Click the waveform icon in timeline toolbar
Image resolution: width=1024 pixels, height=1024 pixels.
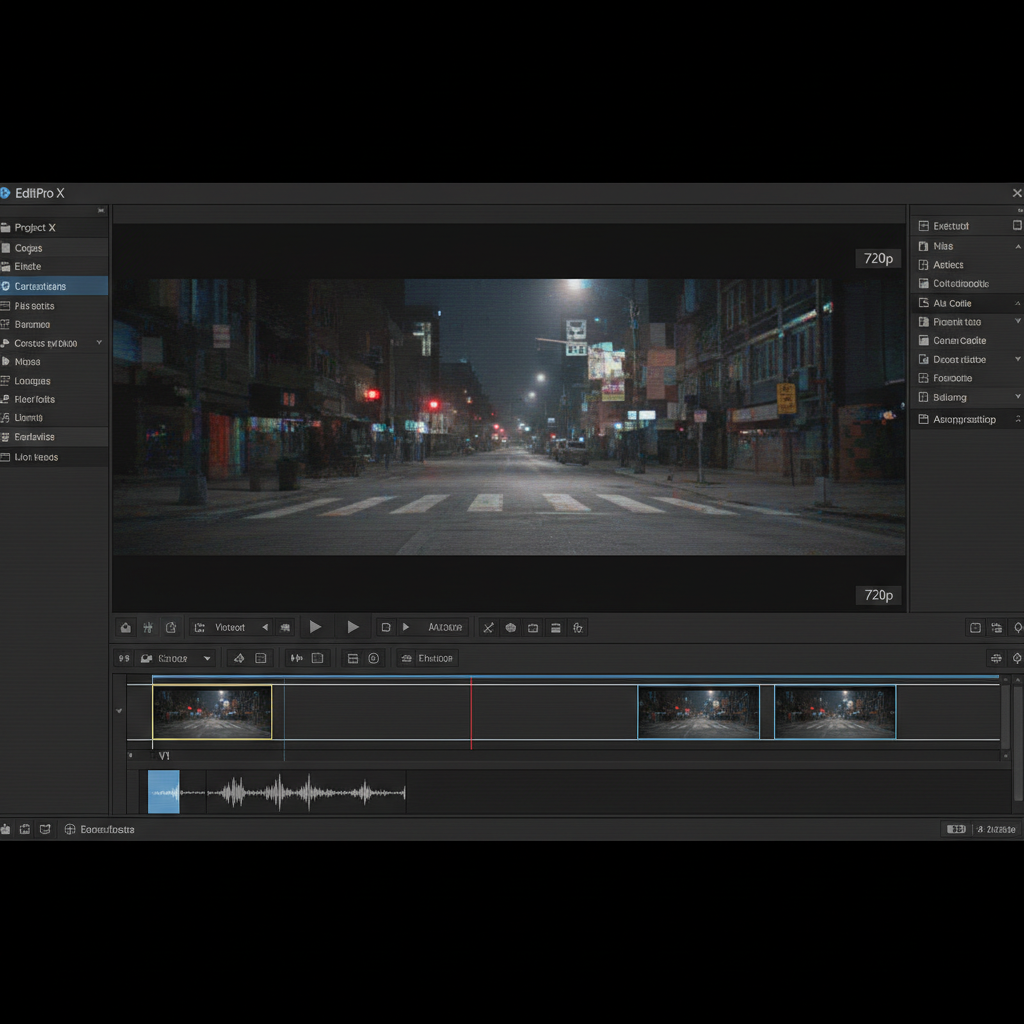pyautogui.click(x=296, y=658)
